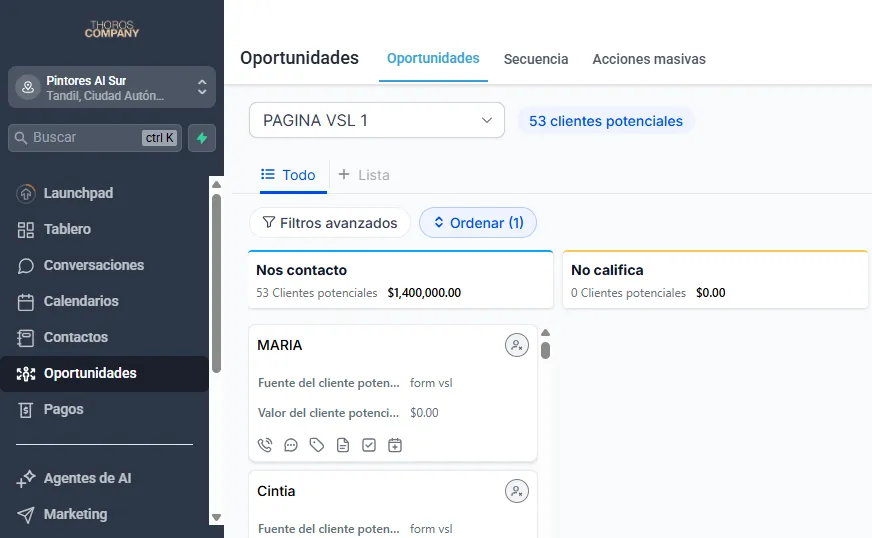The width and height of the screenshot is (872, 538).
Task: Click the 53 clientes potenciales badge
Action: tap(606, 121)
